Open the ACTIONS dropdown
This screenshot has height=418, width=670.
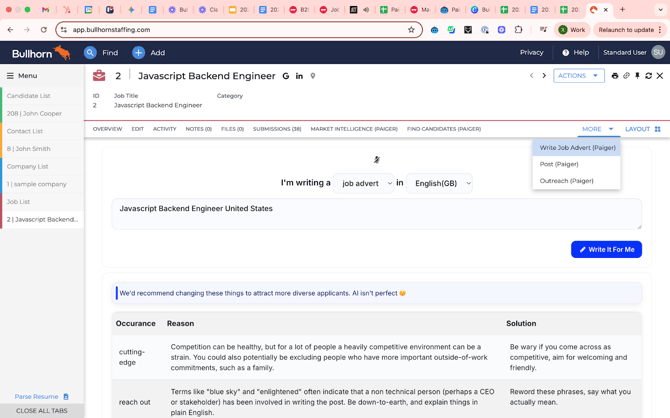click(579, 76)
